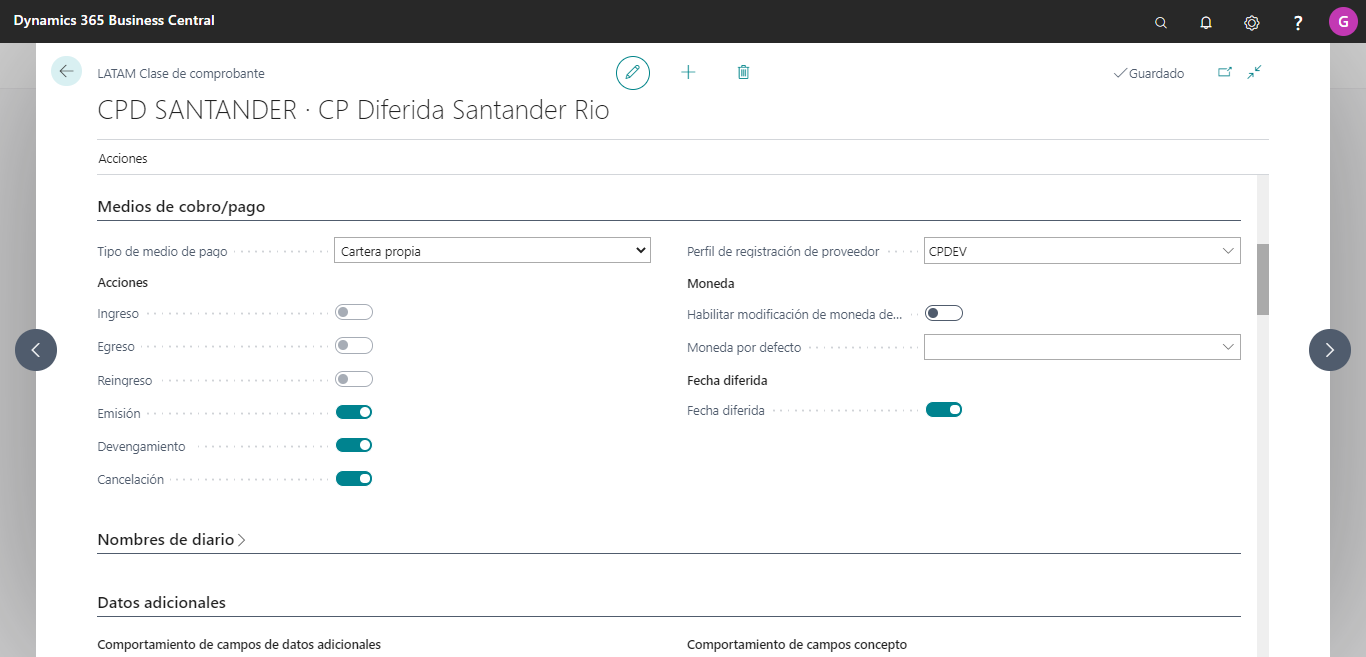Viewport: 1366px width, 657px height.
Task: Click the pencil edit icon
Action: pyautogui.click(x=633, y=72)
